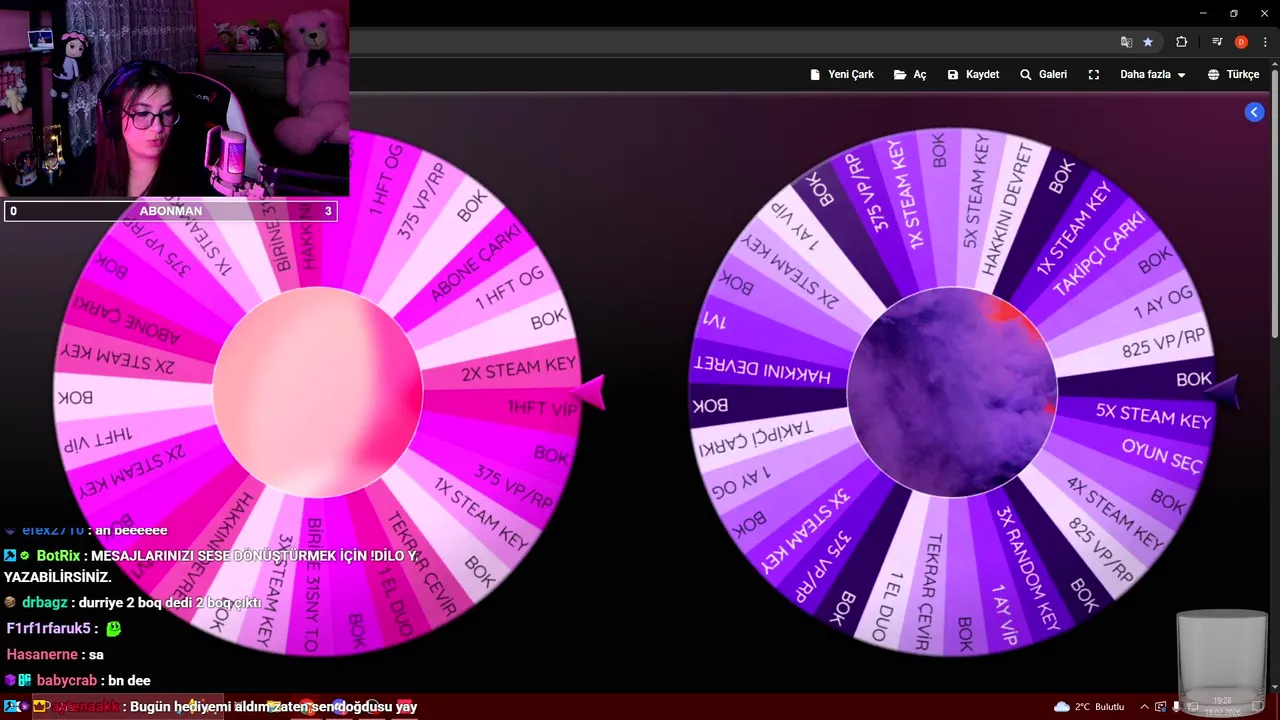Image resolution: width=1280 pixels, height=720 pixels.
Task: Click the bookmark star icon
Action: coord(1148,42)
